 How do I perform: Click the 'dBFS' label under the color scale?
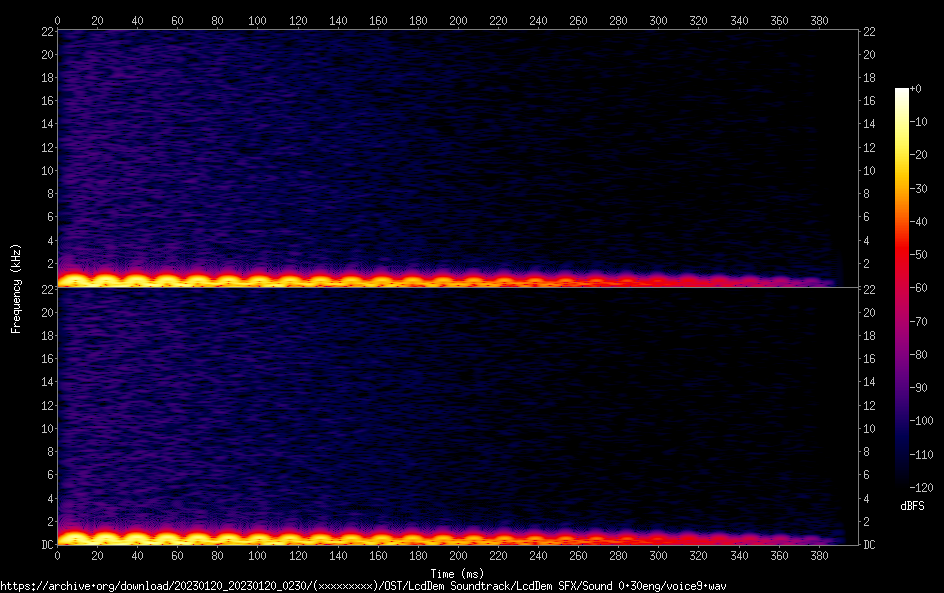[x=912, y=506]
